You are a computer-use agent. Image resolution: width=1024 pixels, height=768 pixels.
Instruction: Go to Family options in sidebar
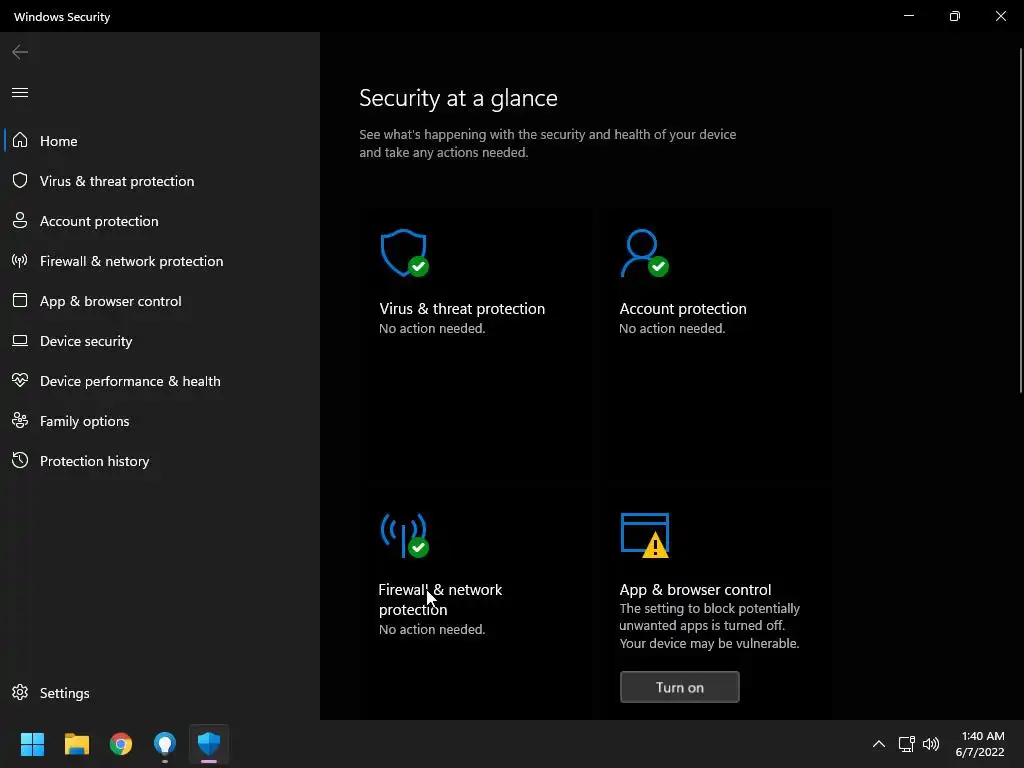click(x=160, y=421)
